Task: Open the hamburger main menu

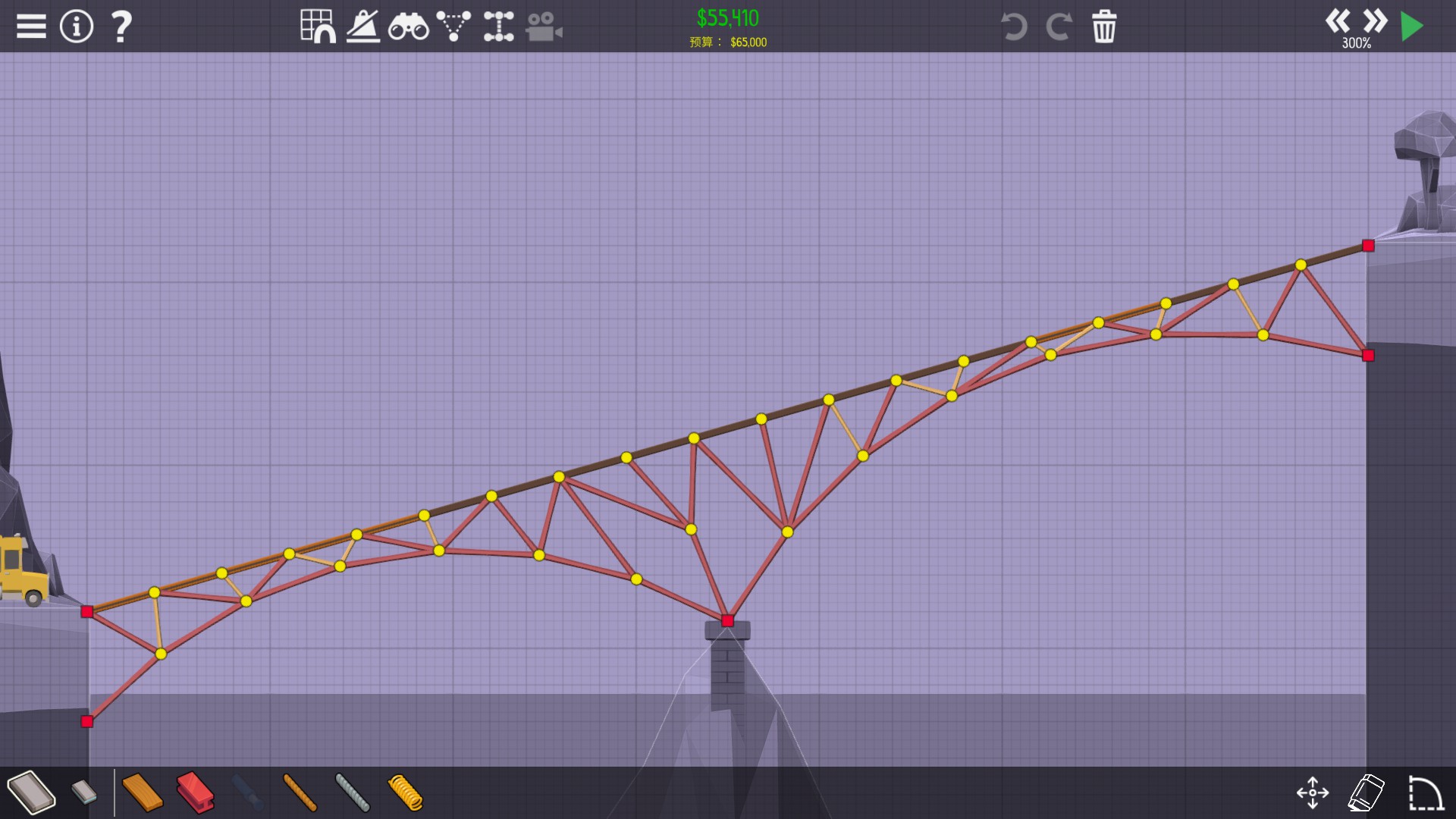Action: coord(31,27)
